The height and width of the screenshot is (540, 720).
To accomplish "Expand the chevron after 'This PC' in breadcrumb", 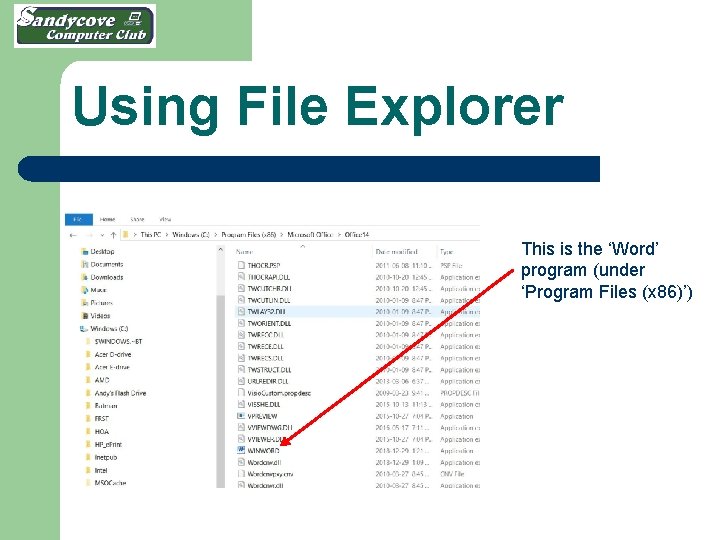I will point(167,235).
